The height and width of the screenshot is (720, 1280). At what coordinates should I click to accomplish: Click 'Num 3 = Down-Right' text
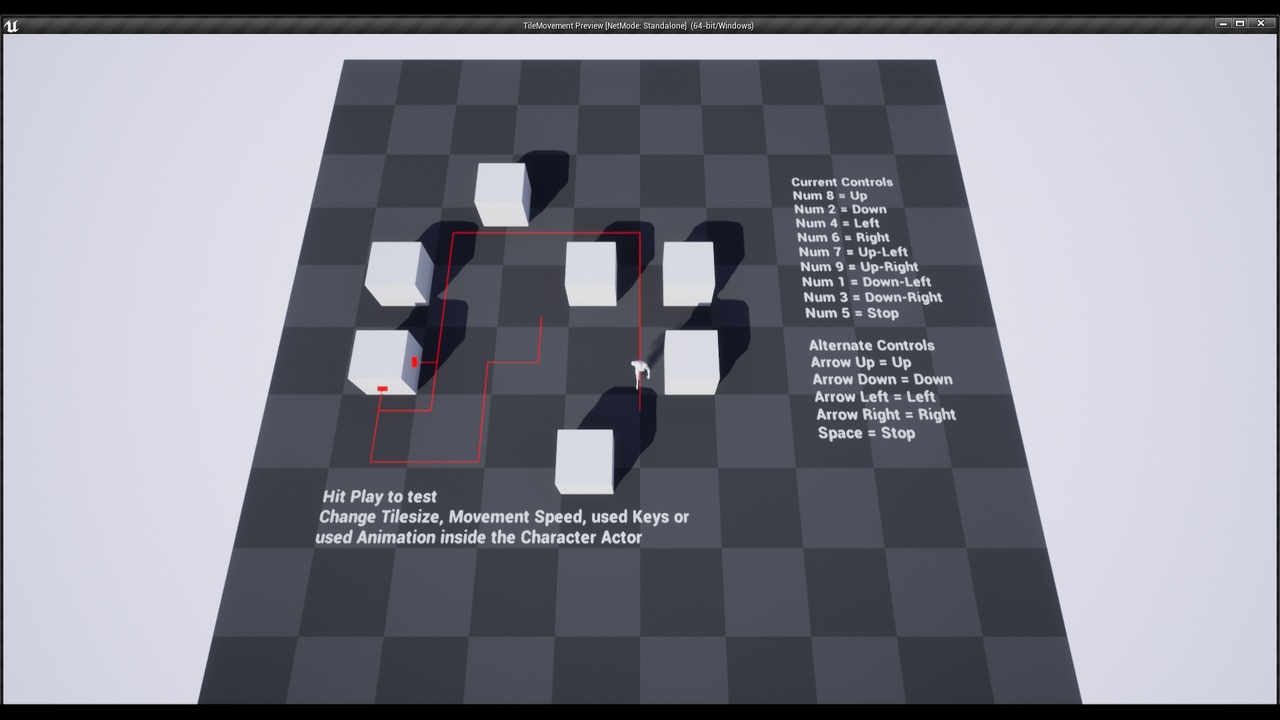(x=873, y=297)
